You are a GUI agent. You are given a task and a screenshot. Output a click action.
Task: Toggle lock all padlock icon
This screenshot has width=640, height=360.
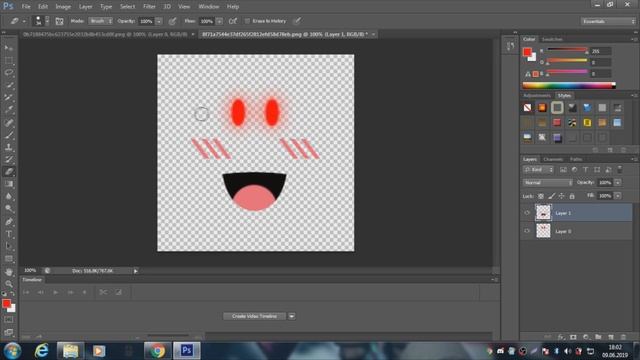click(572, 196)
